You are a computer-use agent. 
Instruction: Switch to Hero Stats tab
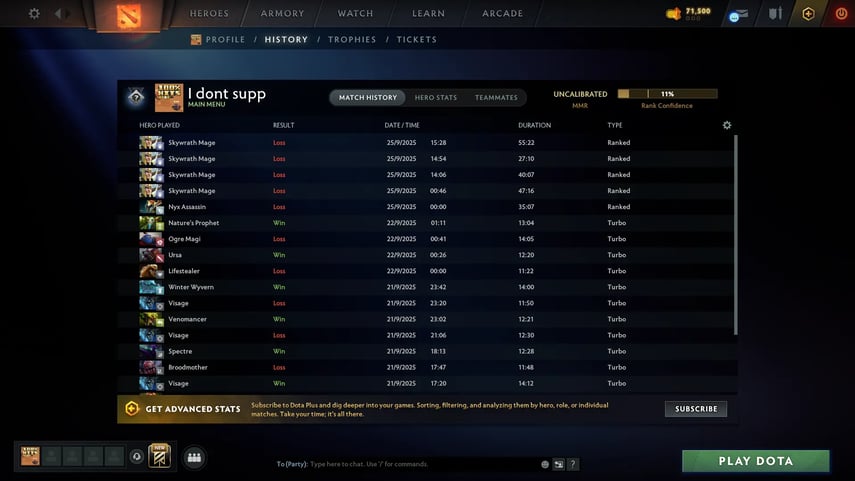point(435,97)
